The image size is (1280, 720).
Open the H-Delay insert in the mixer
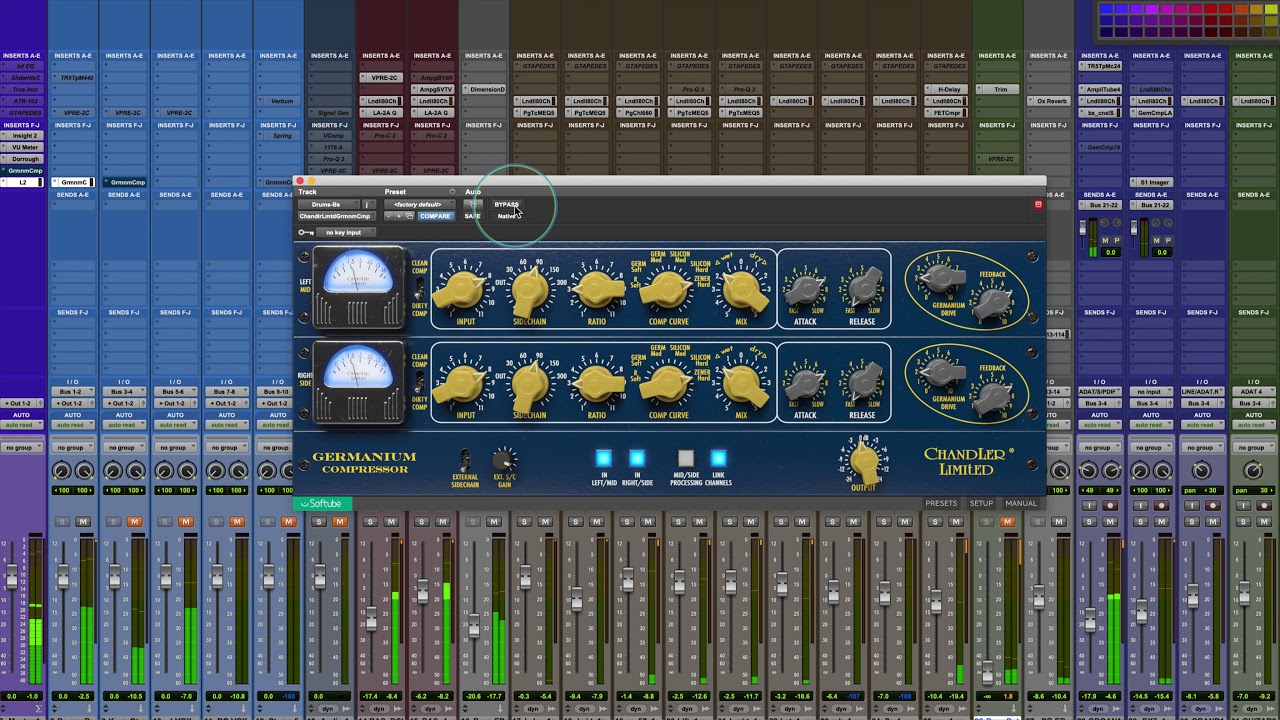[x=945, y=89]
